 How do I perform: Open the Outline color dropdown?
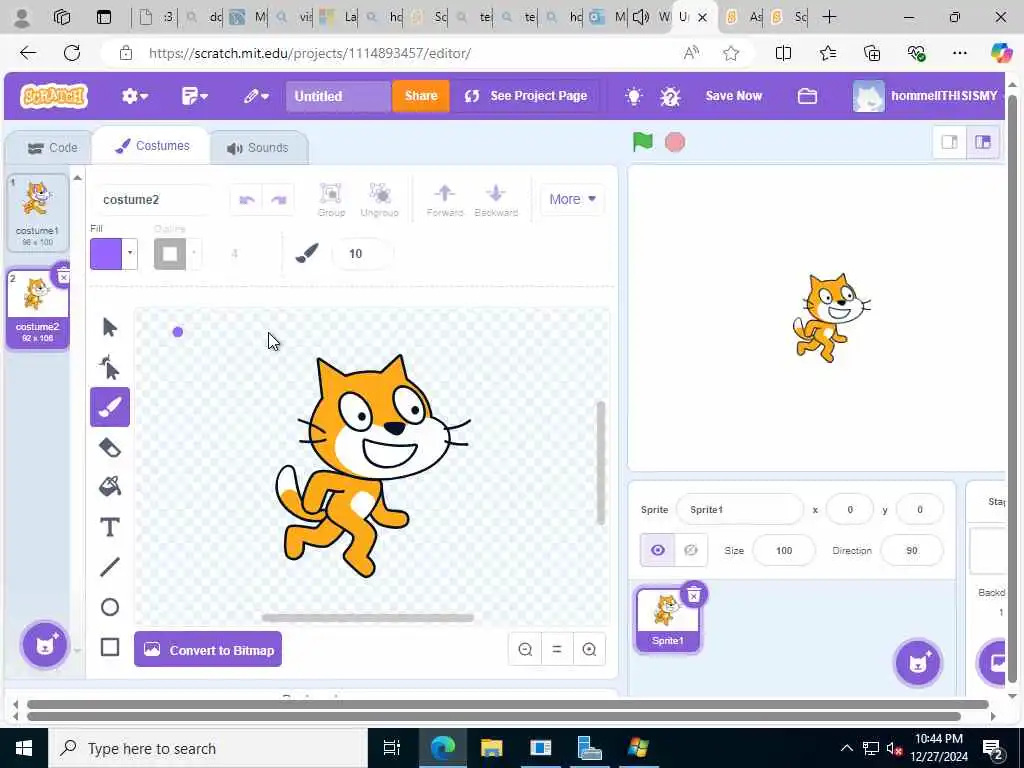[x=193, y=253]
